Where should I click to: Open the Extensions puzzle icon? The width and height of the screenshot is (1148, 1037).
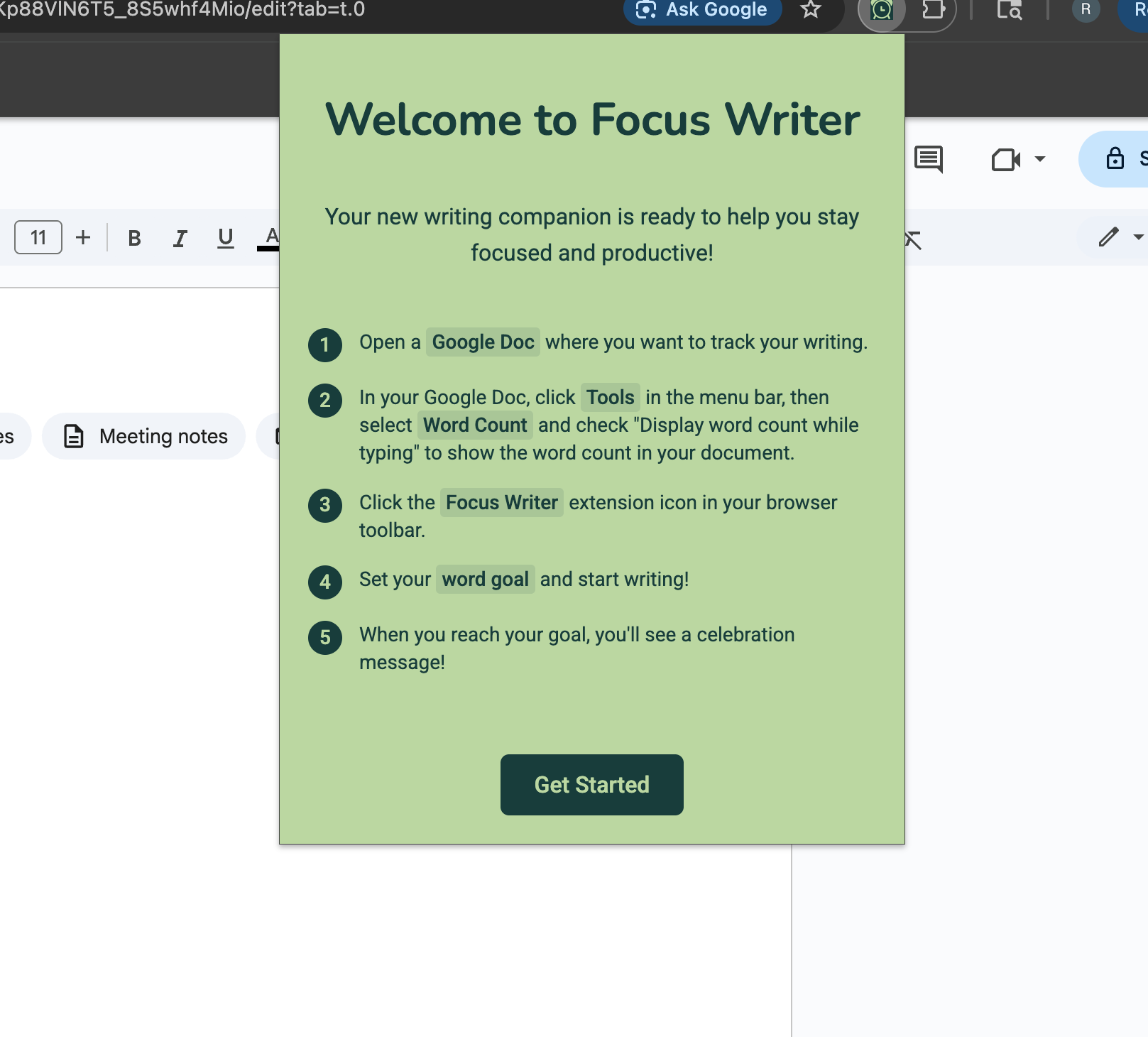933,10
